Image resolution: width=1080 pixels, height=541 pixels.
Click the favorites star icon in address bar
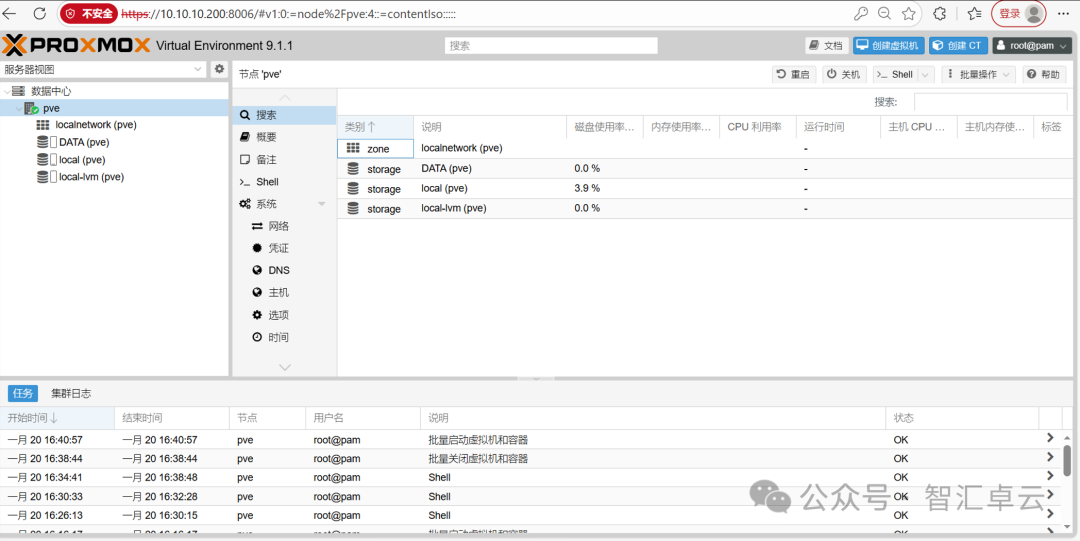click(909, 14)
